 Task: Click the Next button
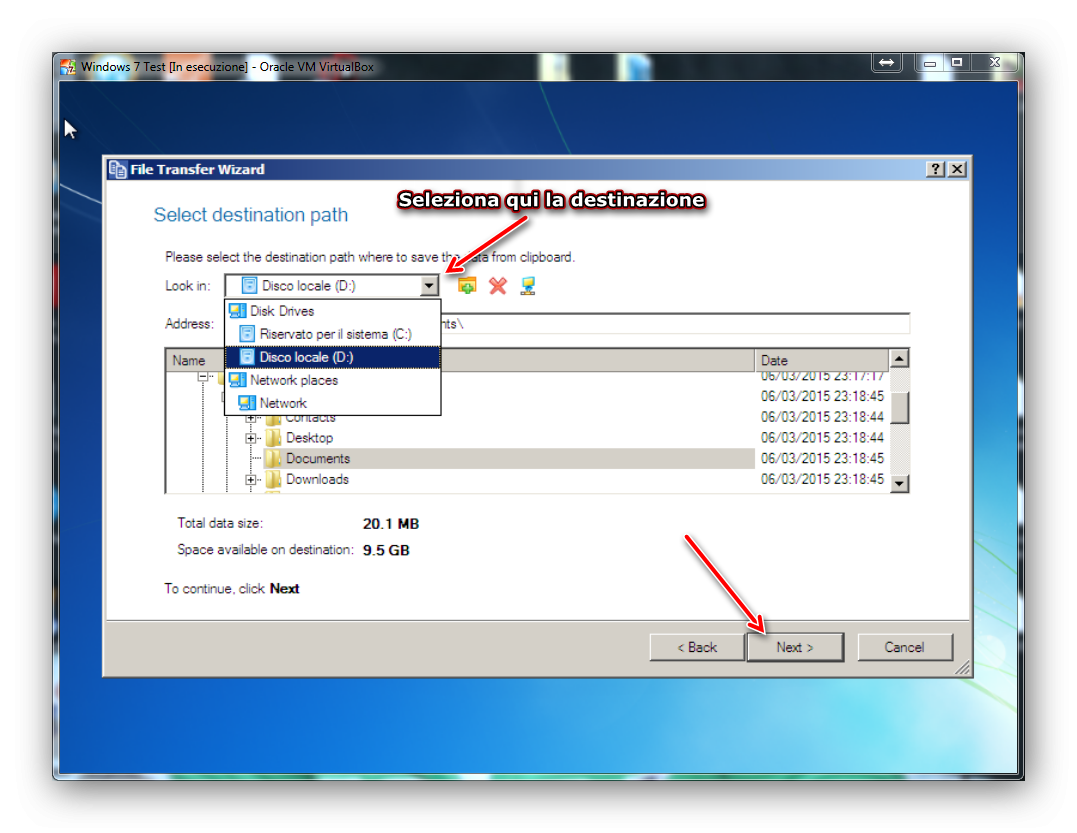pos(795,647)
